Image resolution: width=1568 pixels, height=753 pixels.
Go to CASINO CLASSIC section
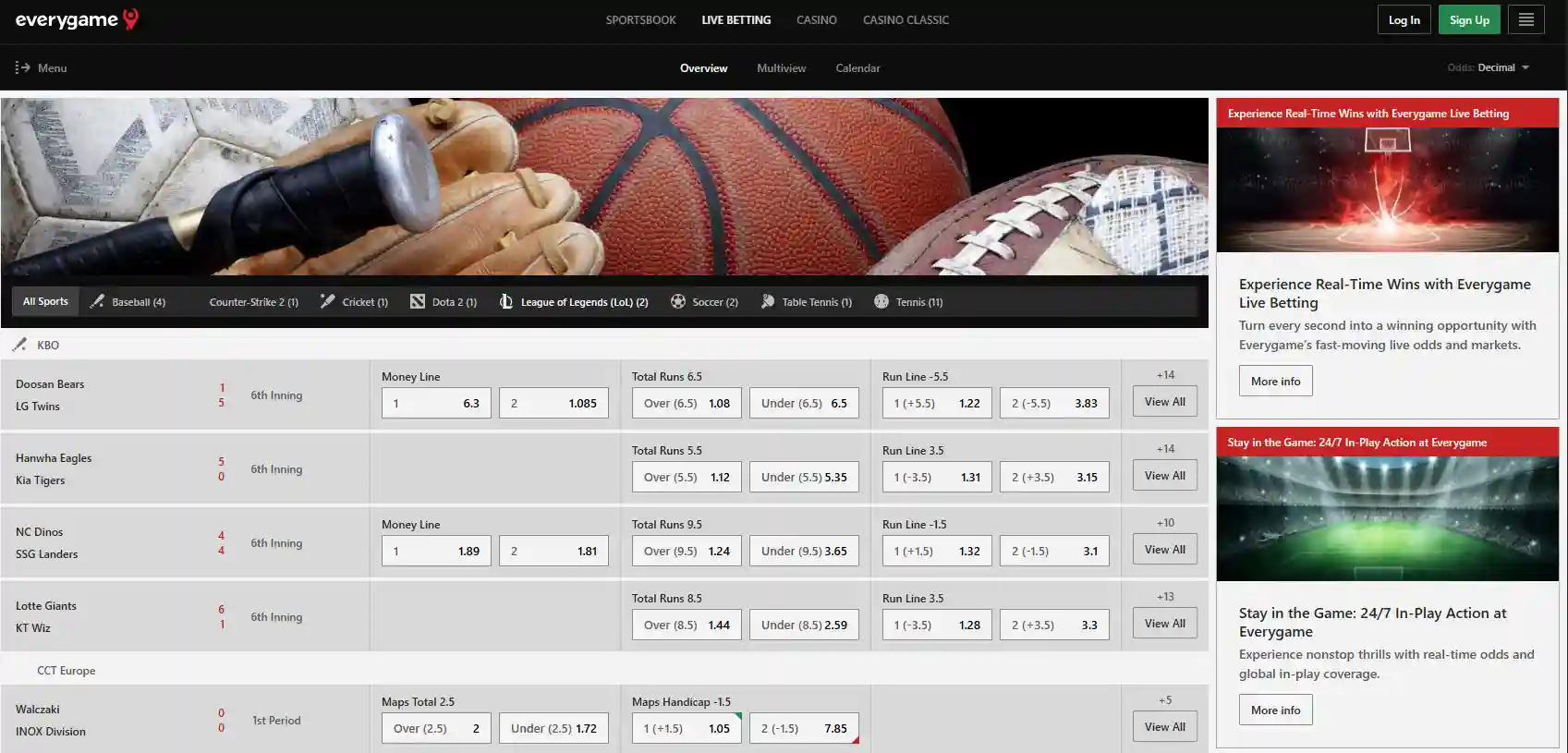[x=906, y=20]
